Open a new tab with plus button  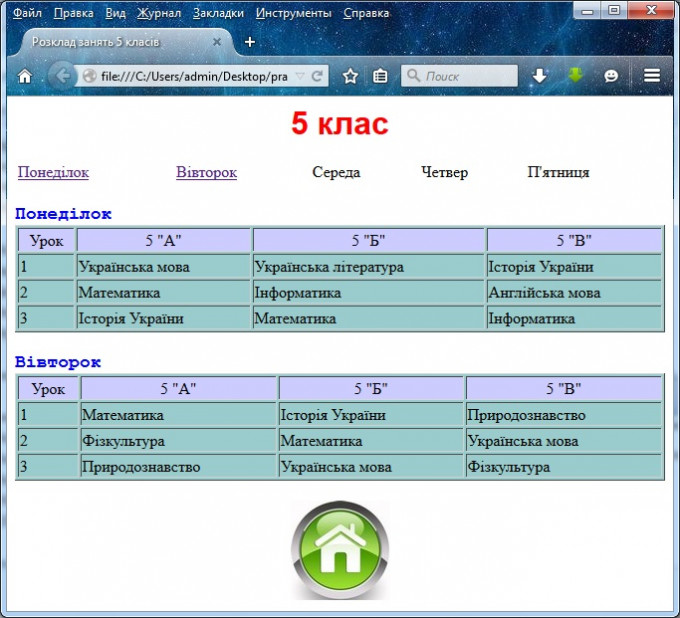tap(250, 42)
